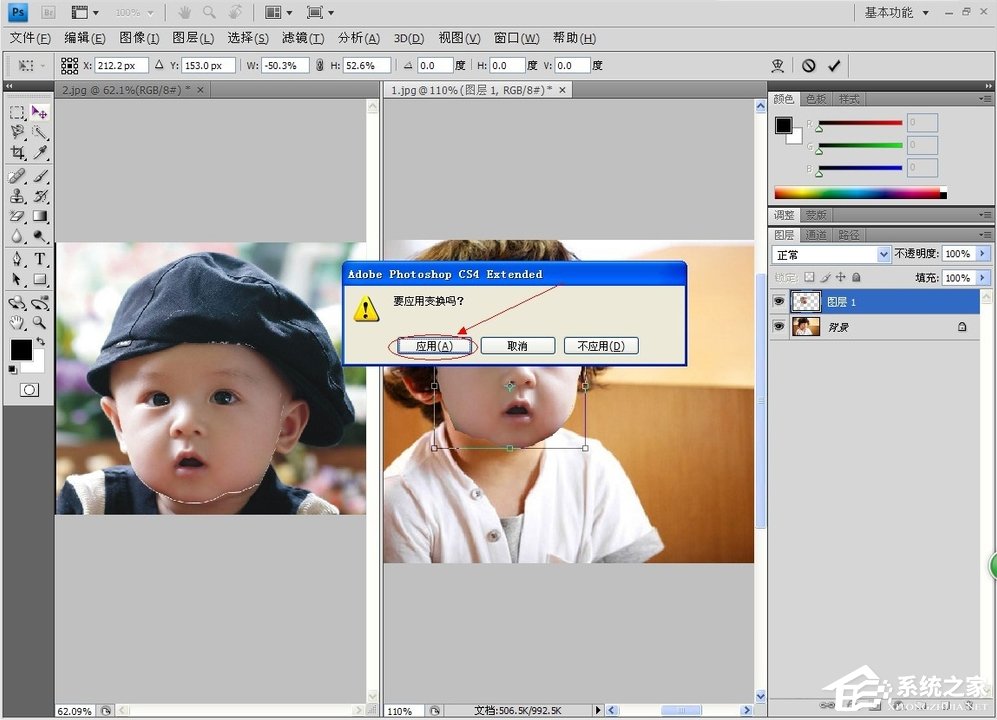Select the History Brush tool
Viewport: 997px width, 720px height.
click(x=39, y=196)
